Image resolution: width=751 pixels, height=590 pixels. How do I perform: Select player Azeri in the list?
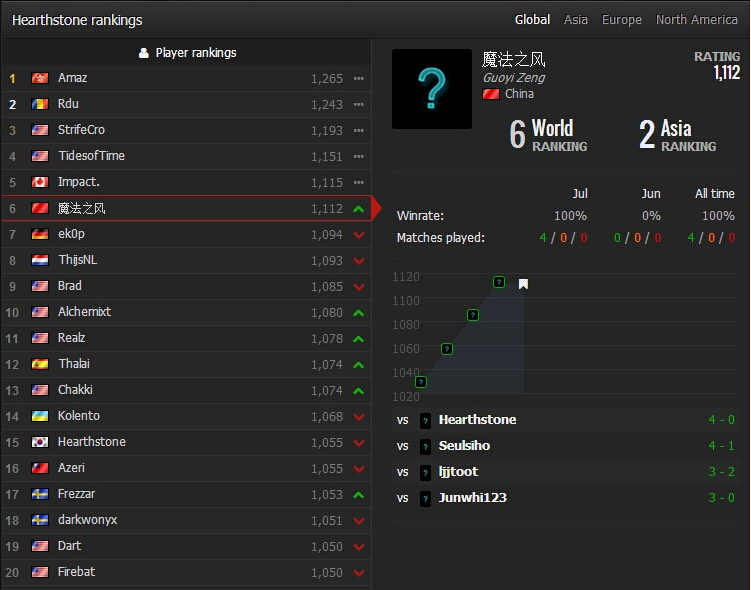pos(186,468)
